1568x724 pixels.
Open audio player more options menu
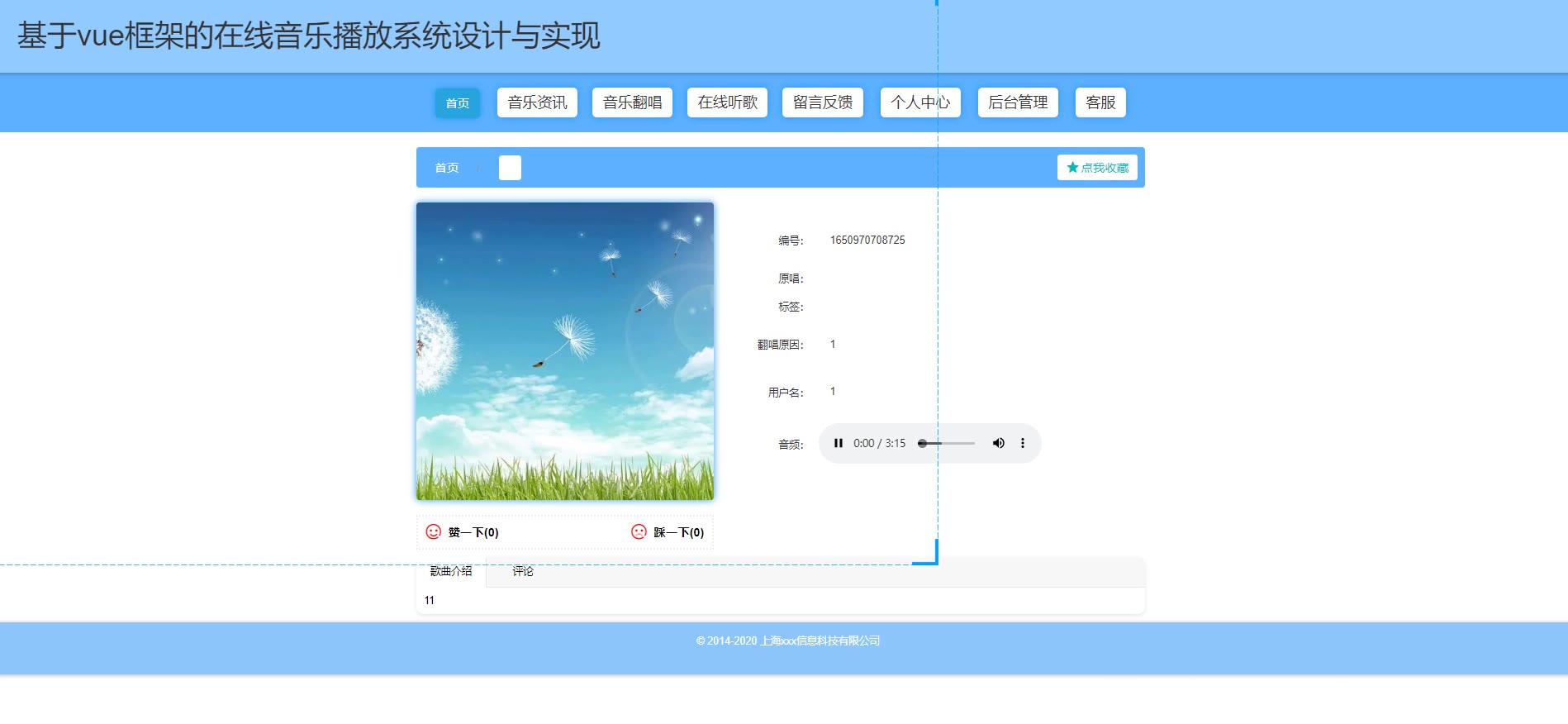[1023, 443]
